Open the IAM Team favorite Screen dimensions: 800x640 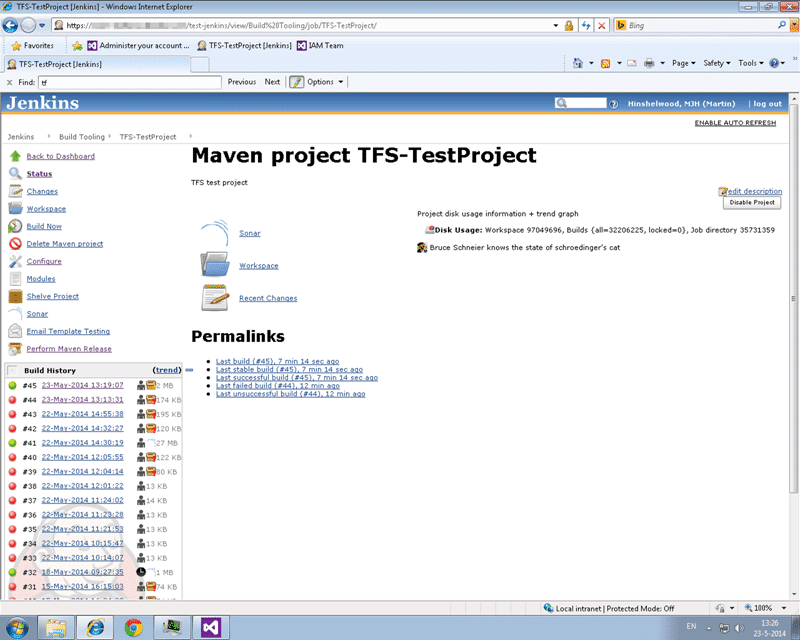pos(320,45)
